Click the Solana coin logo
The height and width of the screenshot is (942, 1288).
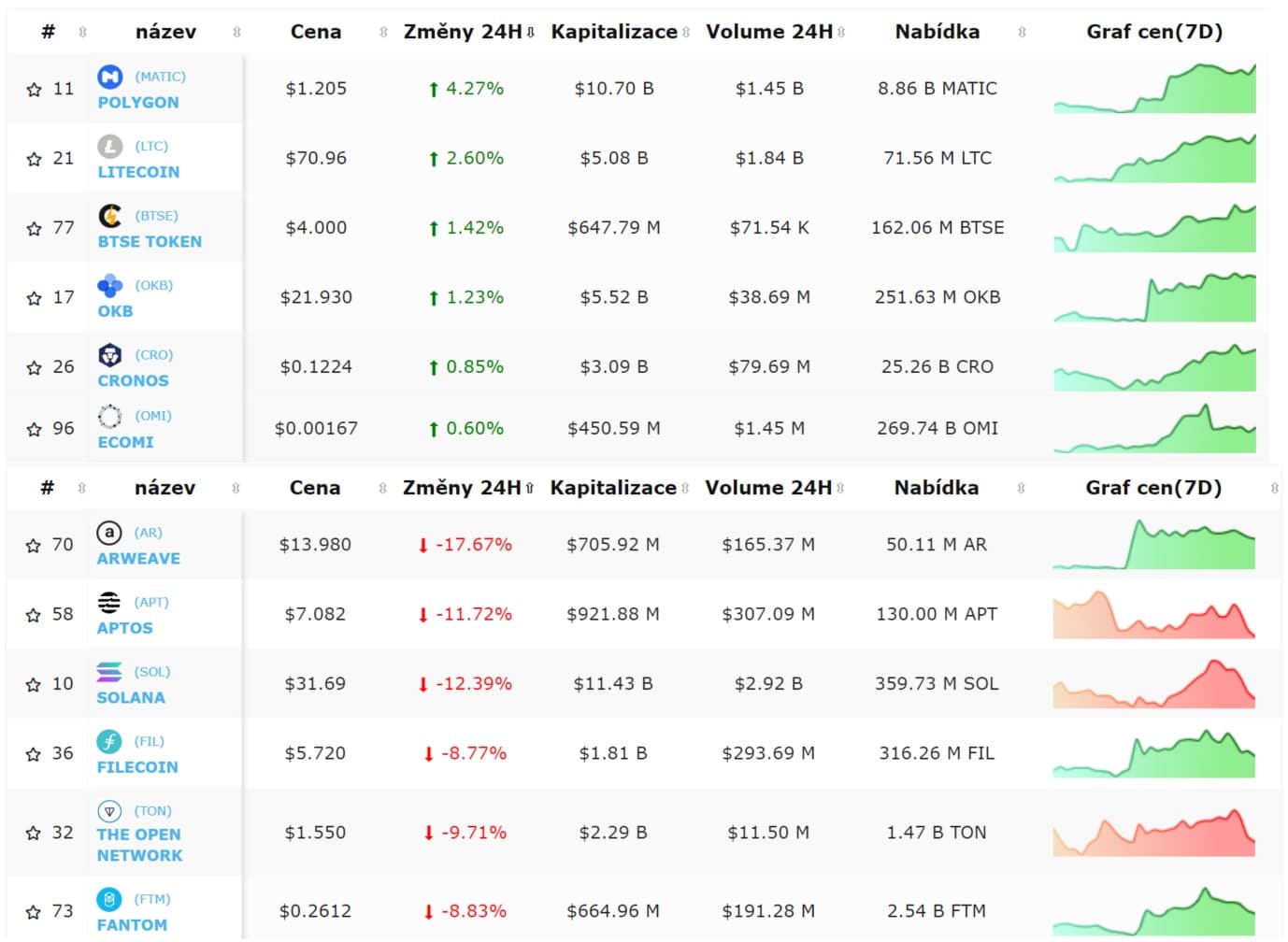109,672
